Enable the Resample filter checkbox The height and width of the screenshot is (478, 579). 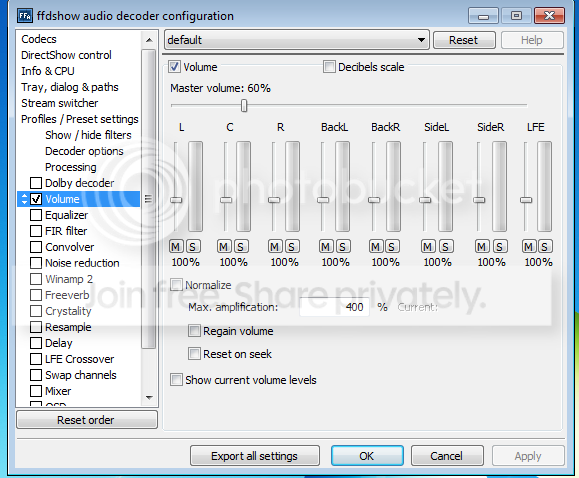point(36,327)
